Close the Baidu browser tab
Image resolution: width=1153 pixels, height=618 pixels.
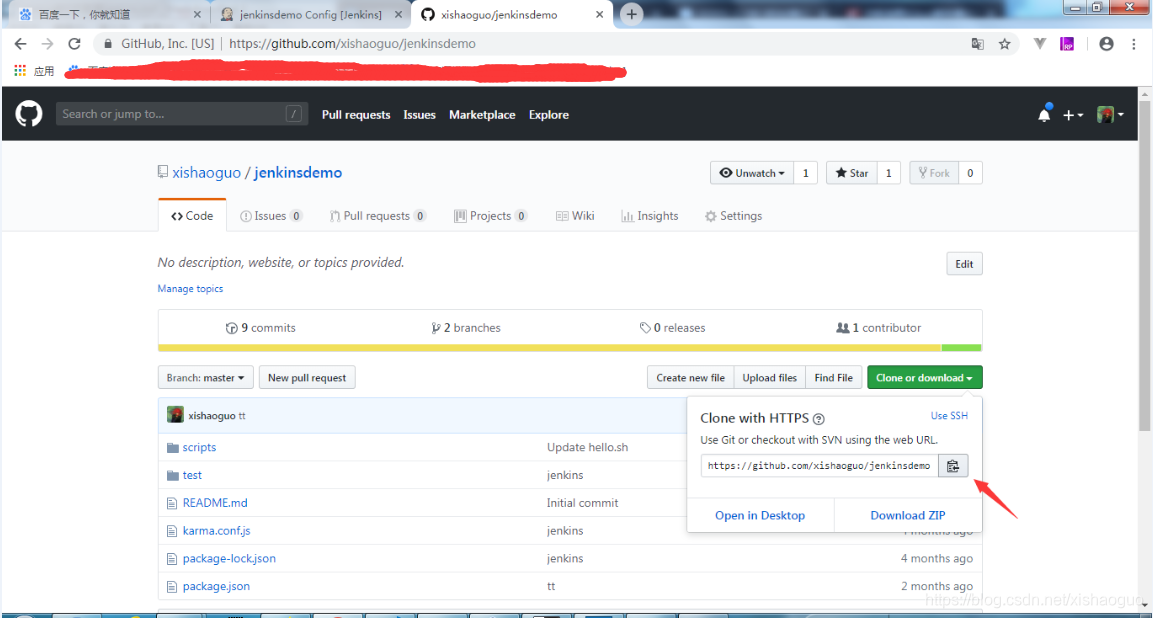196,15
